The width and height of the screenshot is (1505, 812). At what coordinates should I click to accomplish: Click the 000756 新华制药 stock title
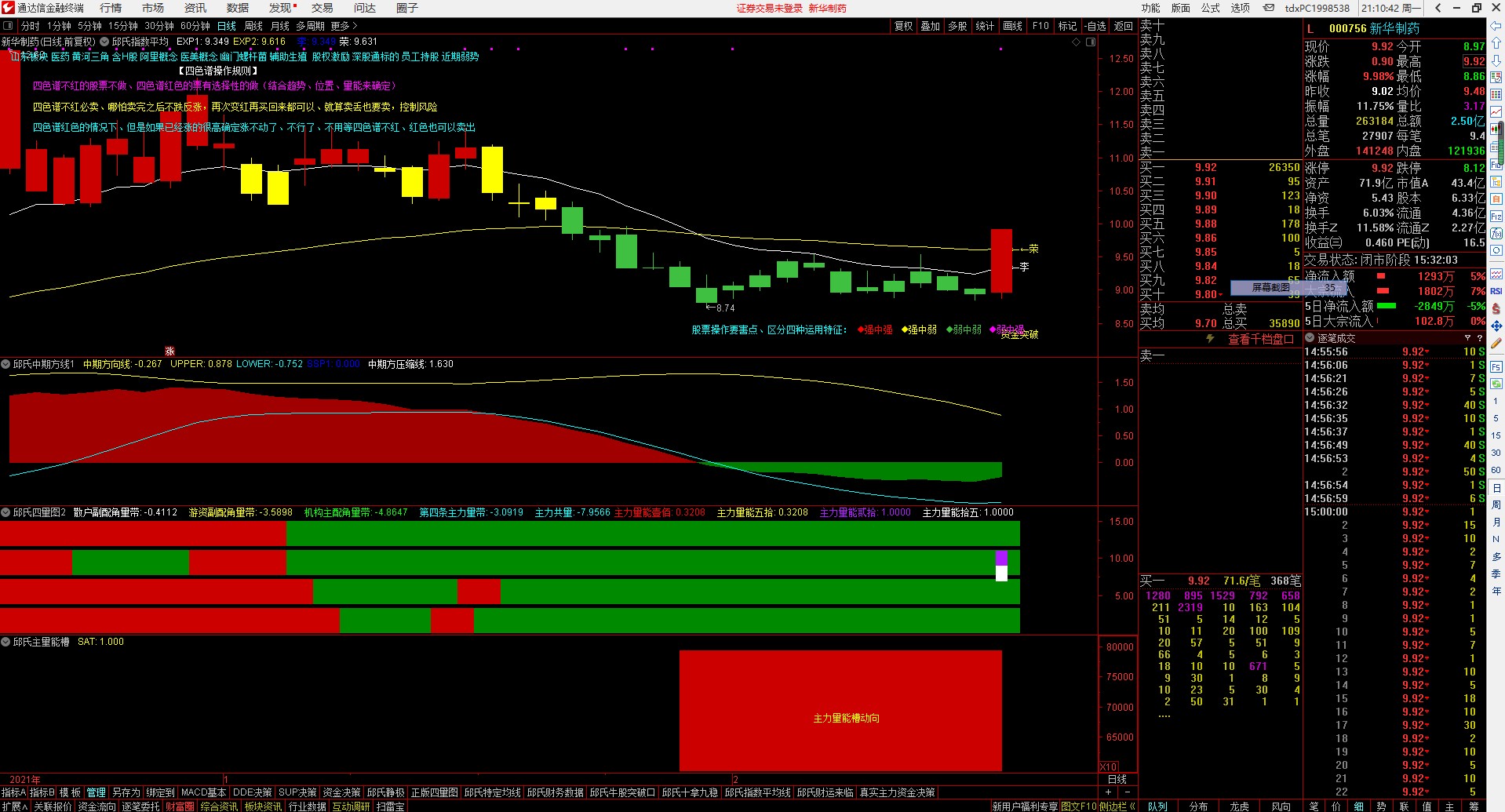pyautogui.click(x=1374, y=28)
